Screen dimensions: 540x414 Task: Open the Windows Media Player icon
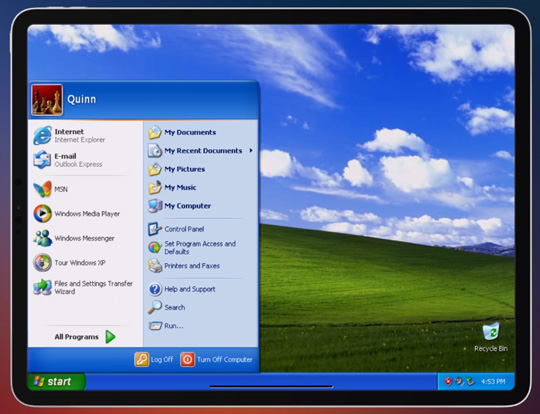(x=42, y=214)
